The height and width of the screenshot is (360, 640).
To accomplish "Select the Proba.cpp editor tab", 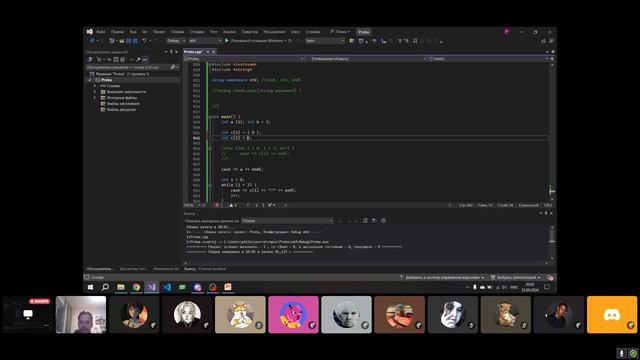I will pyautogui.click(x=193, y=52).
